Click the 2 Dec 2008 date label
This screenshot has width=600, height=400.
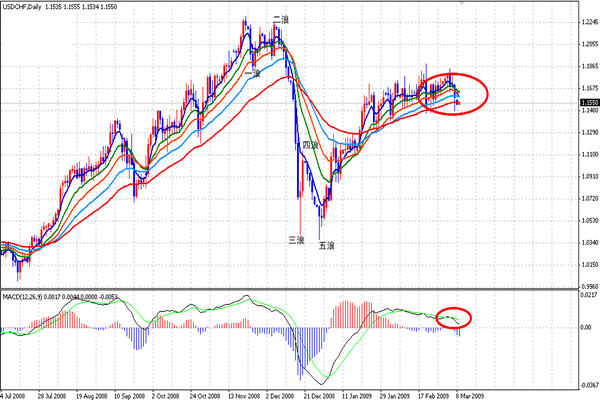(x=280, y=396)
